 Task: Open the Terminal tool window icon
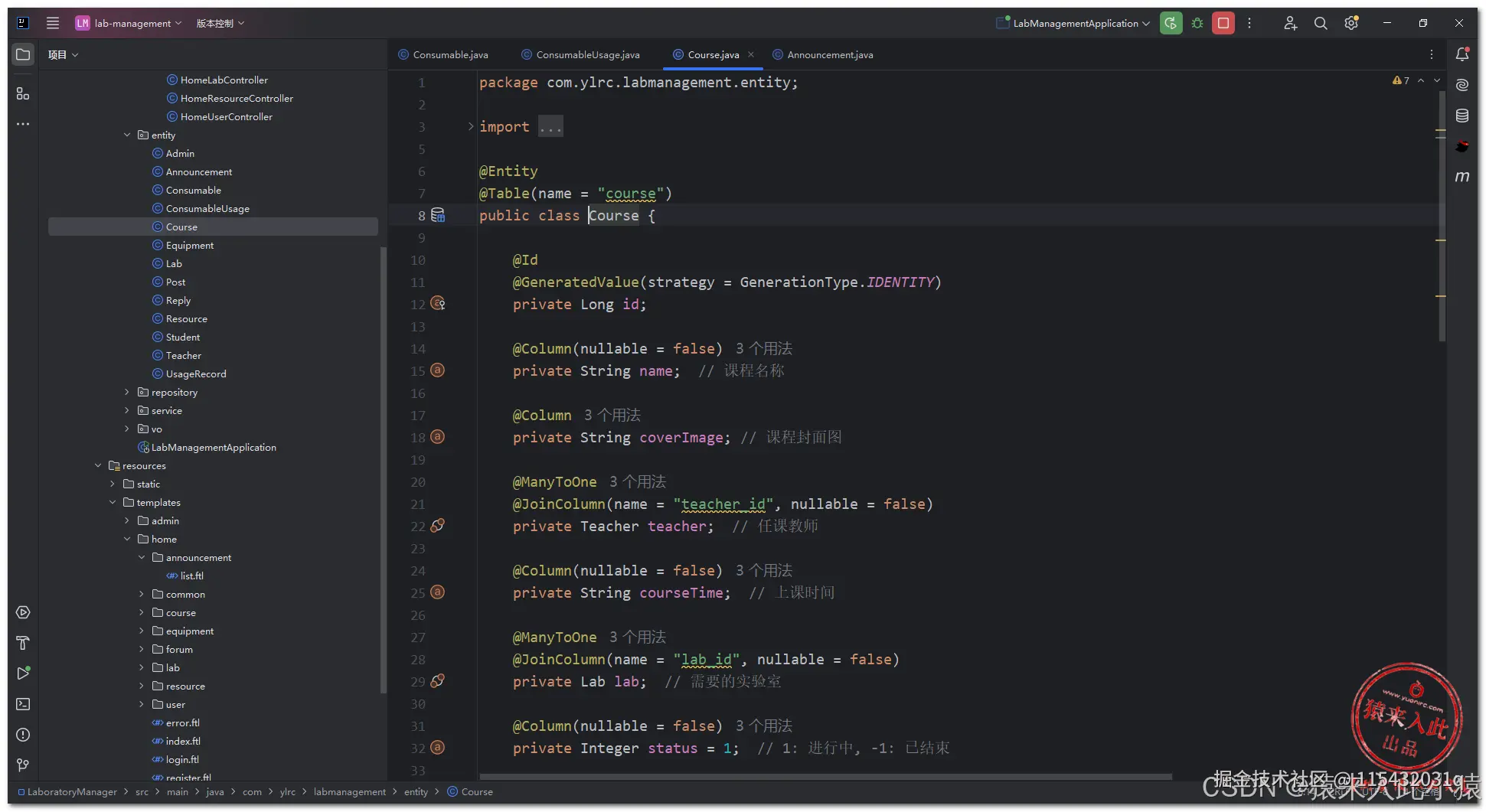pyautogui.click(x=23, y=704)
